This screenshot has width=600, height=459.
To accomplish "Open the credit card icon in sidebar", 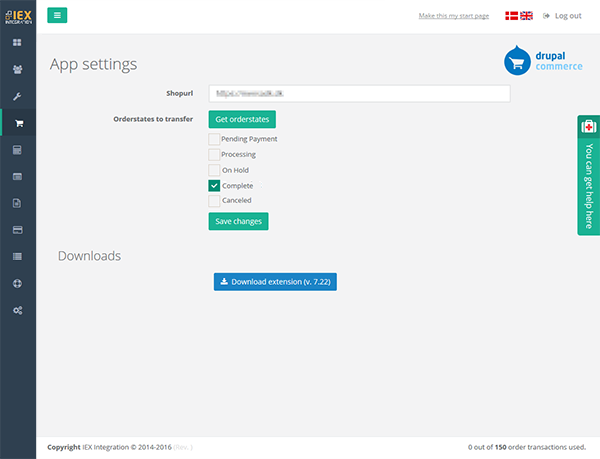I will click(x=17, y=229).
